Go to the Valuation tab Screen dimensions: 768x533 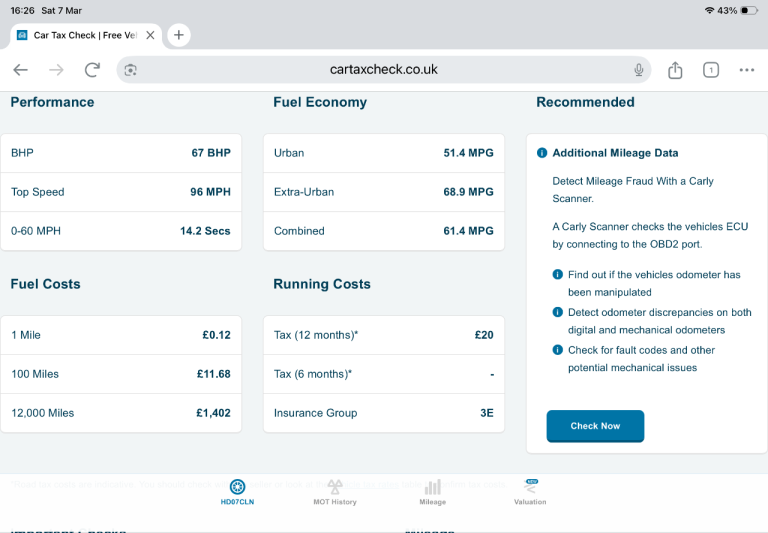coord(530,492)
